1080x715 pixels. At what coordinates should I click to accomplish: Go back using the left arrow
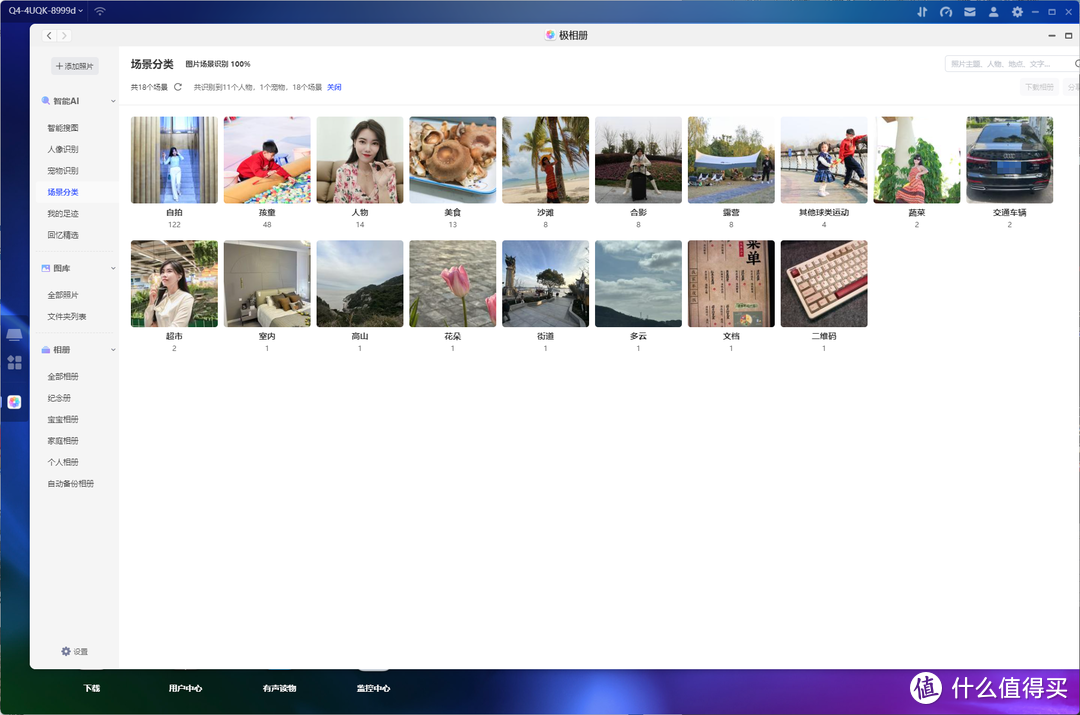[49, 36]
